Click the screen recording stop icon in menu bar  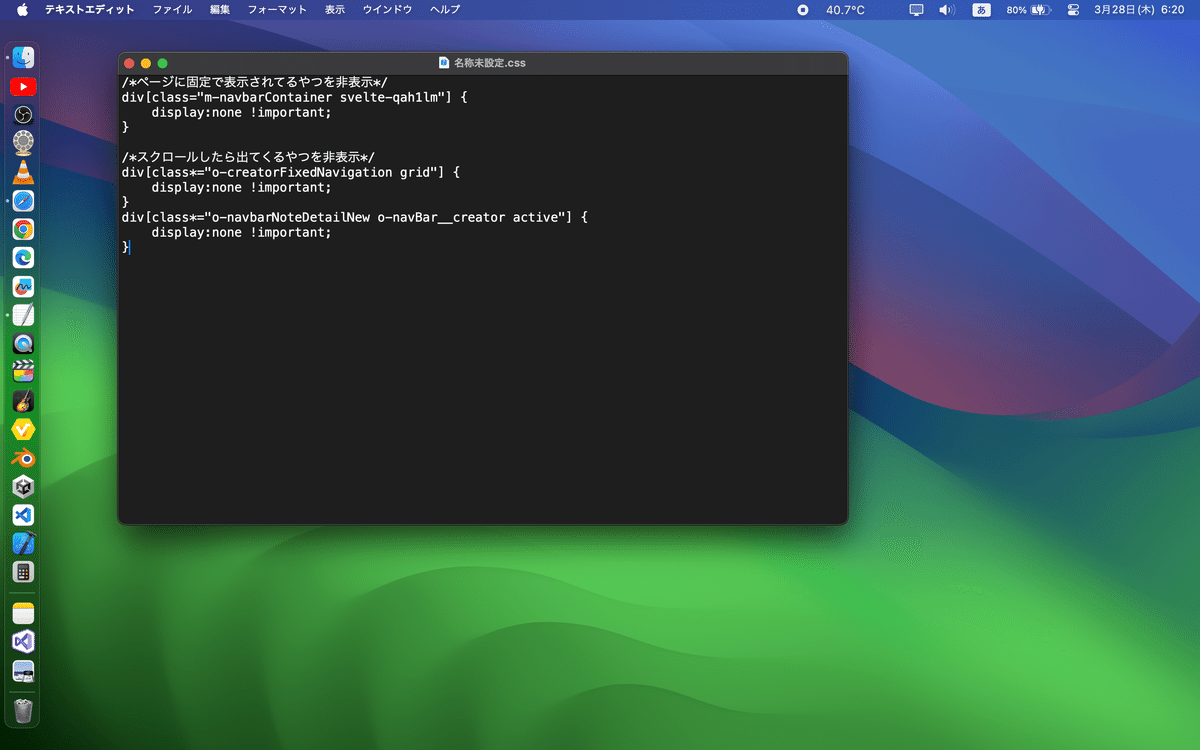pos(803,9)
